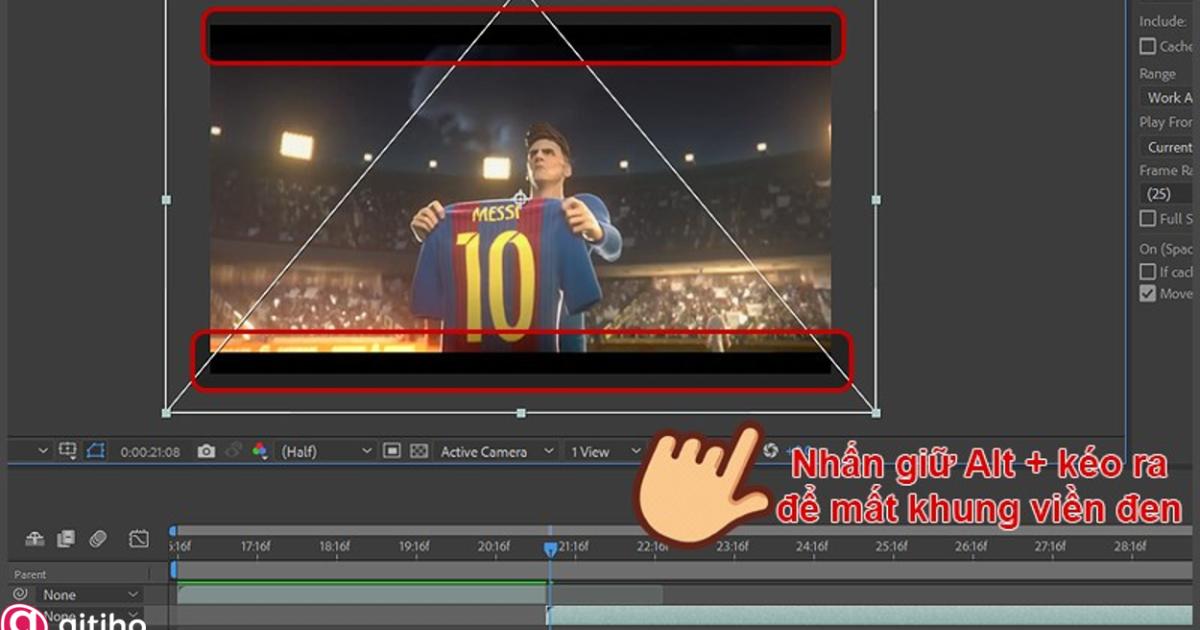Enable frame blending for the composition
The image size is (1200, 630).
[x=65, y=538]
